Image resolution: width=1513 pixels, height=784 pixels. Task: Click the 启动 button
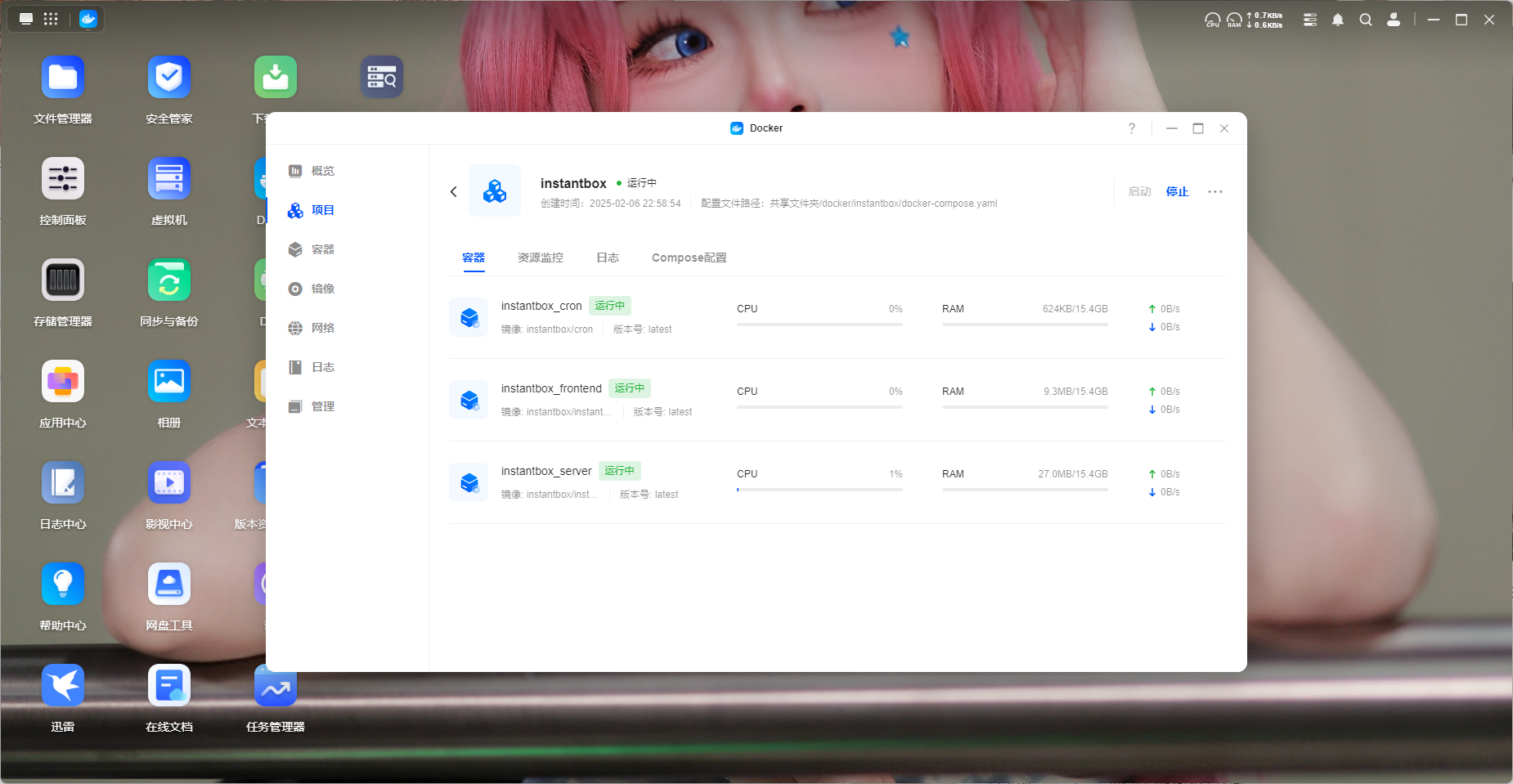tap(1140, 191)
